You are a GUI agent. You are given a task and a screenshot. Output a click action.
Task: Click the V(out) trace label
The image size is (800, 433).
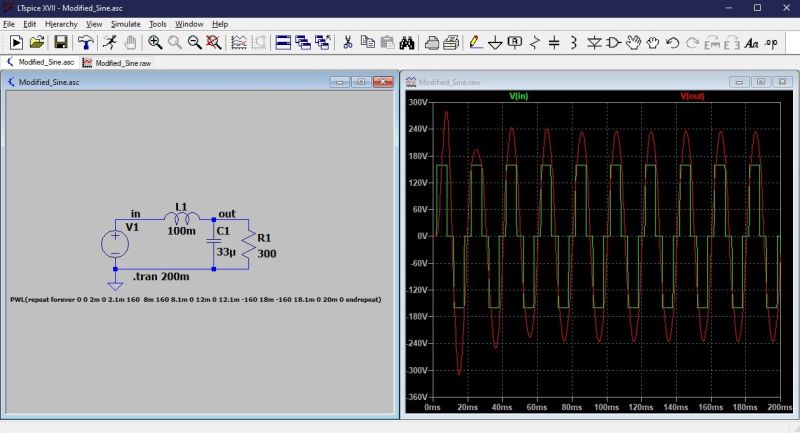(692, 96)
